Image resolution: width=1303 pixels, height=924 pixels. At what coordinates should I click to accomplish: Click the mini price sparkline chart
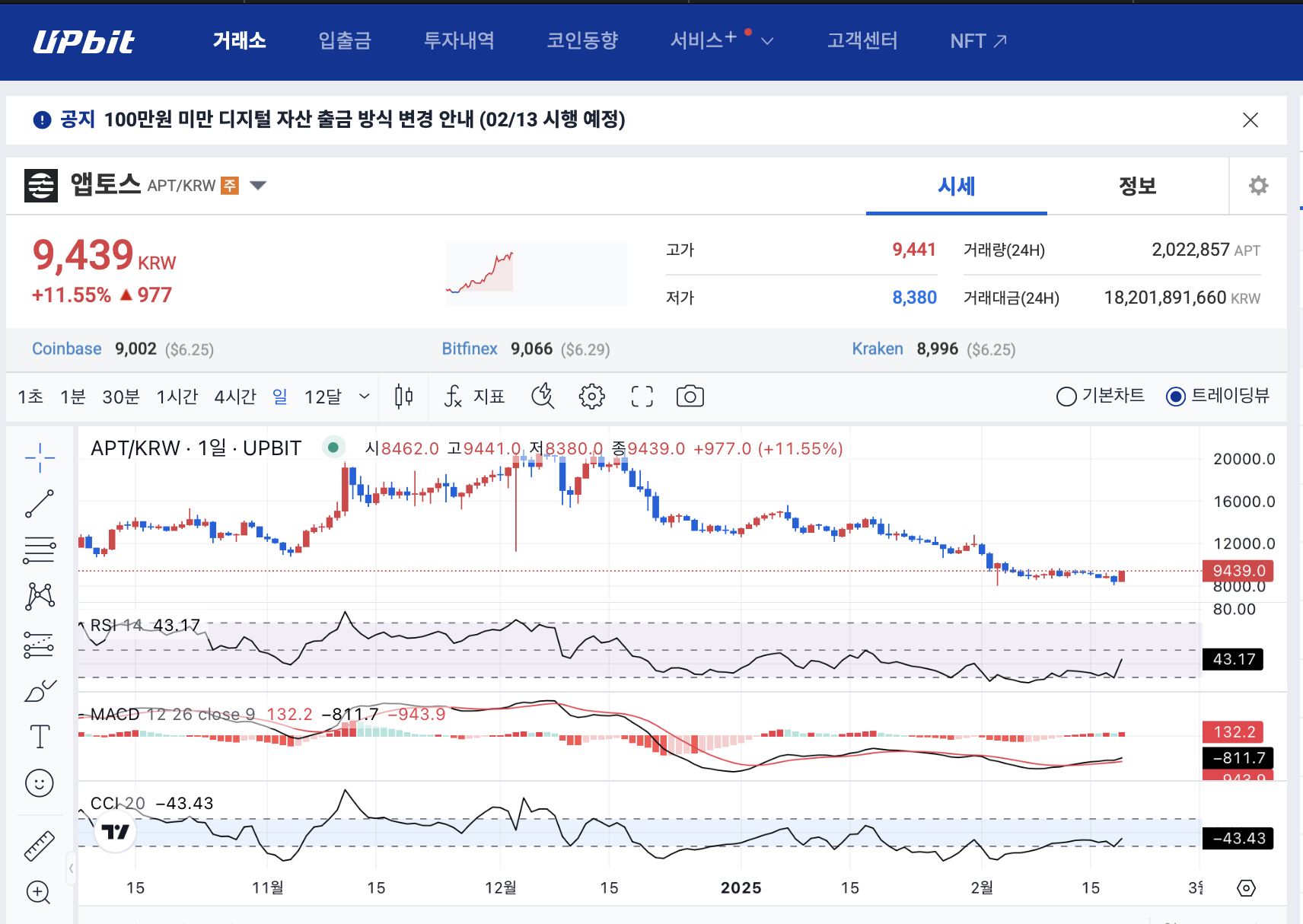click(536, 273)
